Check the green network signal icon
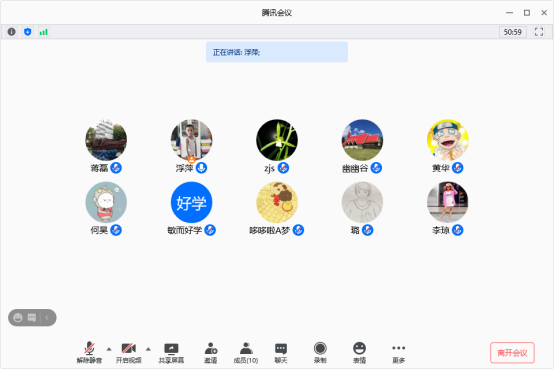 [x=43, y=32]
